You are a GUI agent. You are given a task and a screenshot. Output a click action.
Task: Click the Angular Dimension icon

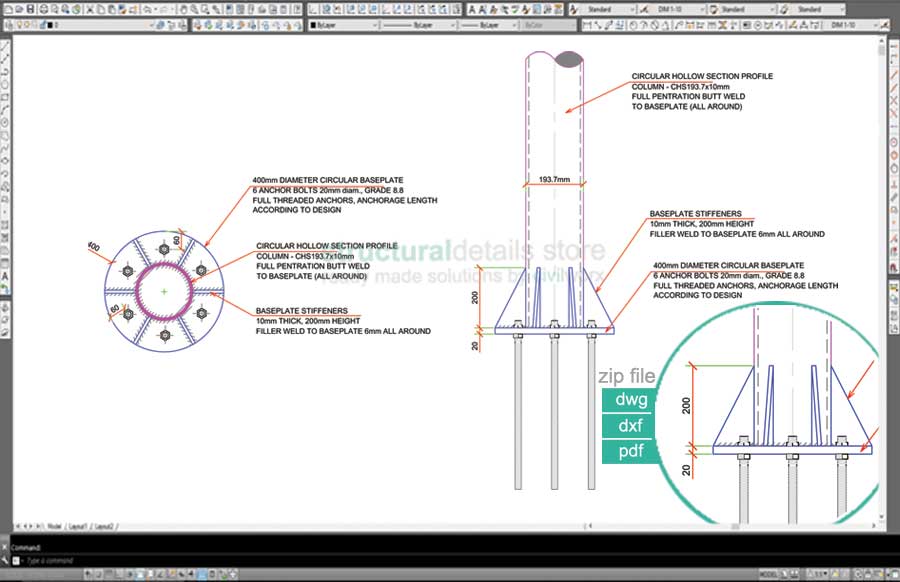click(665, 25)
